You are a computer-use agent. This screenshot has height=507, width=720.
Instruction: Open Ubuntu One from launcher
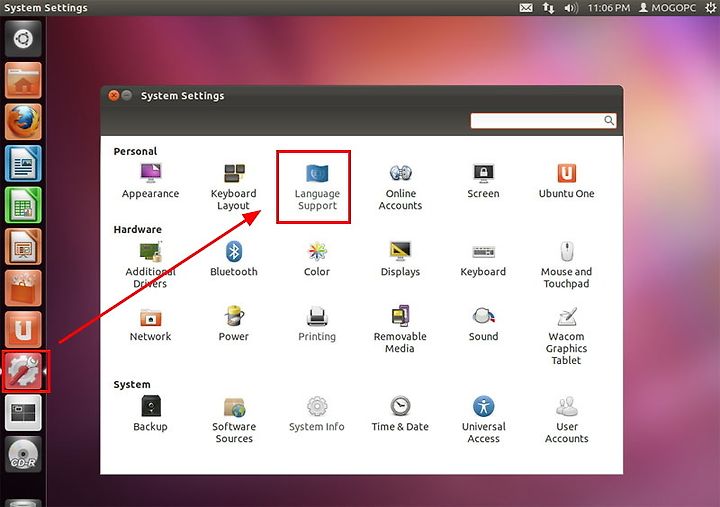click(x=23, y=330)
